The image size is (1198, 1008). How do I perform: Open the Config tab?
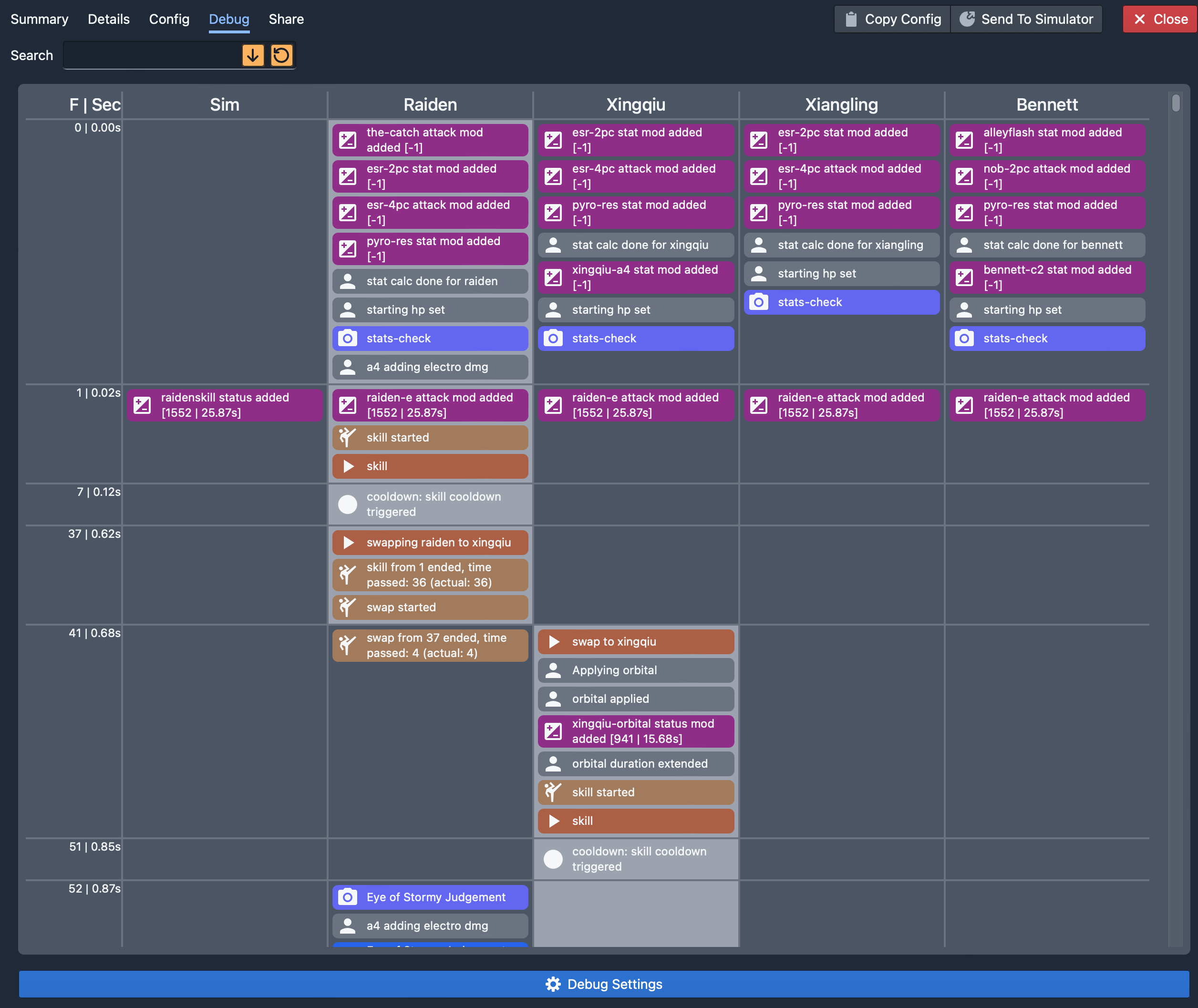(x=169, y=20)
